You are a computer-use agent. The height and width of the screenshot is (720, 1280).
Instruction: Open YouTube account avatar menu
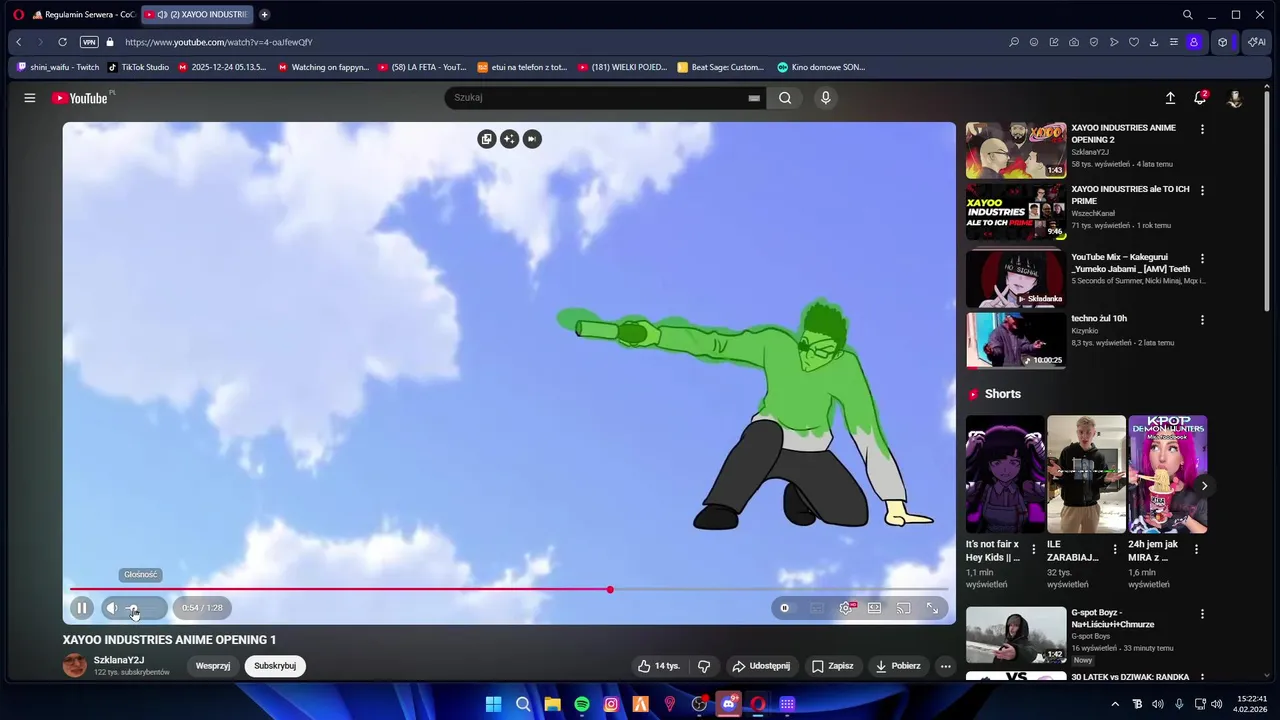pos(1235,98)
